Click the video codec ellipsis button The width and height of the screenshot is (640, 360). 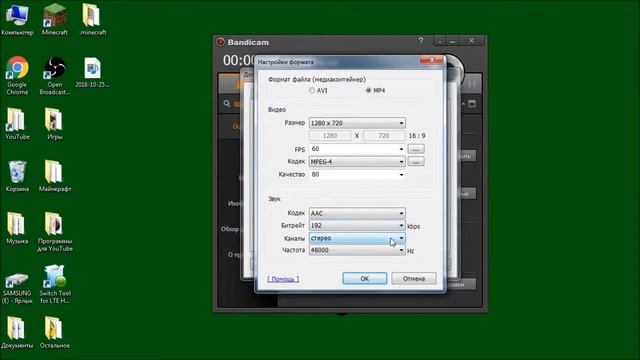tap(416, 162)
